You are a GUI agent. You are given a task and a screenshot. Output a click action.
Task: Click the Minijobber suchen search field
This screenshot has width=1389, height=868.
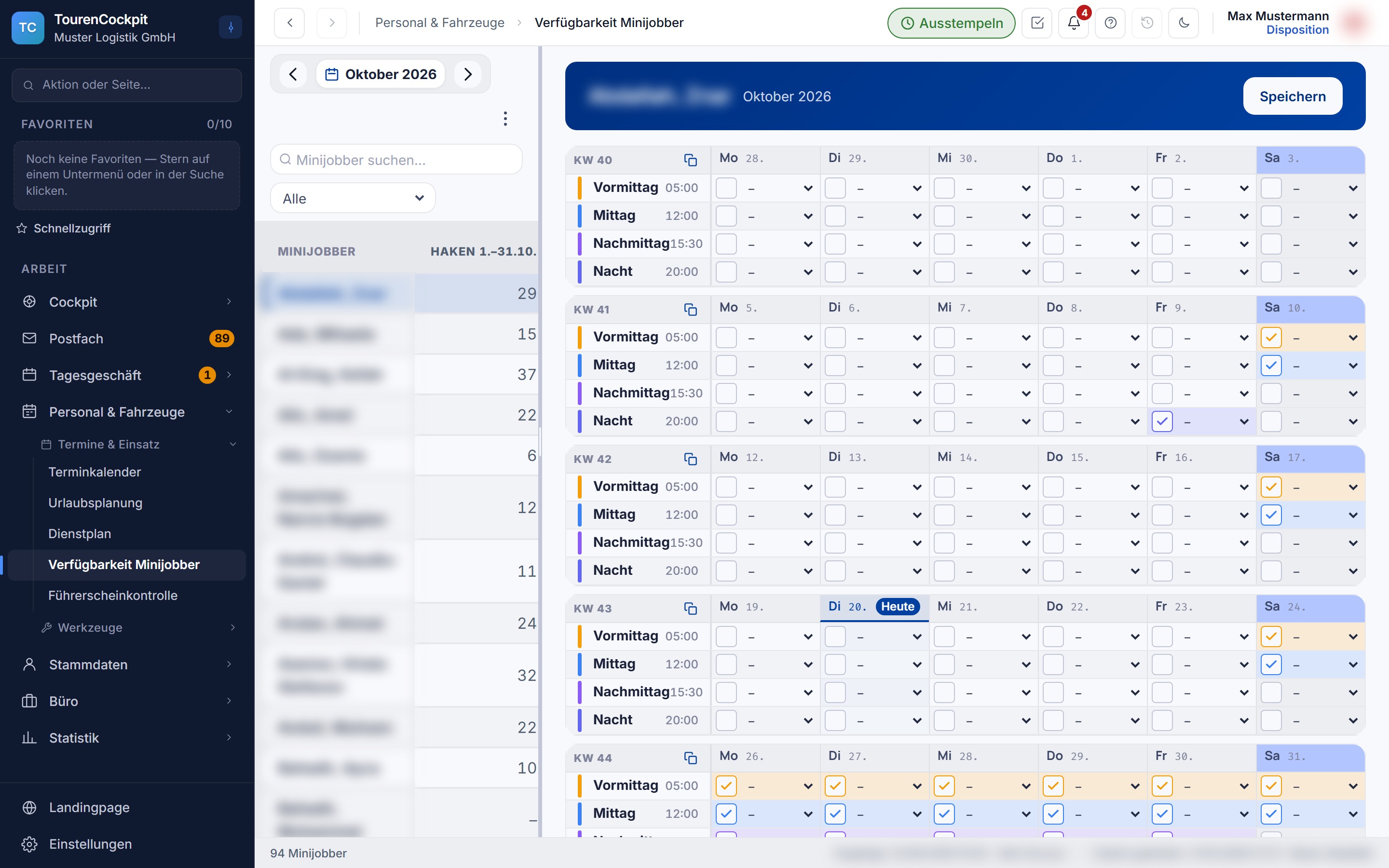(x=396, y=159)
